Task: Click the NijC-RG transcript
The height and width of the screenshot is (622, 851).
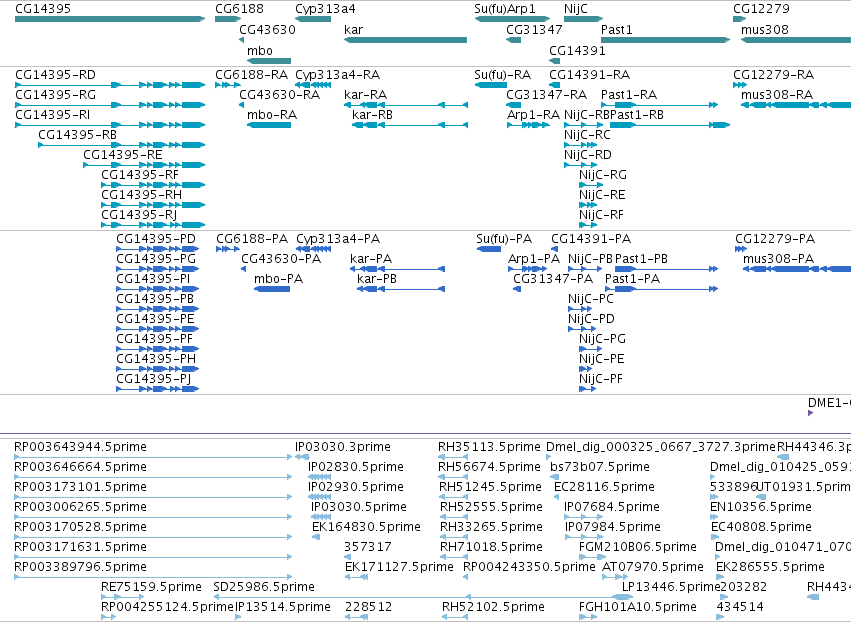Action: [x=591, y=185]
